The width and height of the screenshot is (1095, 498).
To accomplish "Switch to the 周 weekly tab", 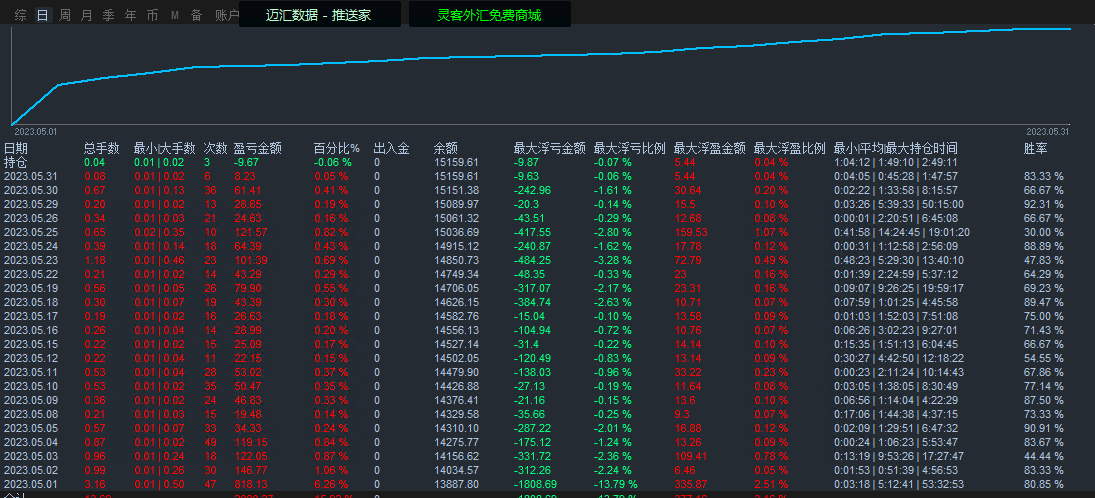I will pyautogui.click(x=65, y=15).
